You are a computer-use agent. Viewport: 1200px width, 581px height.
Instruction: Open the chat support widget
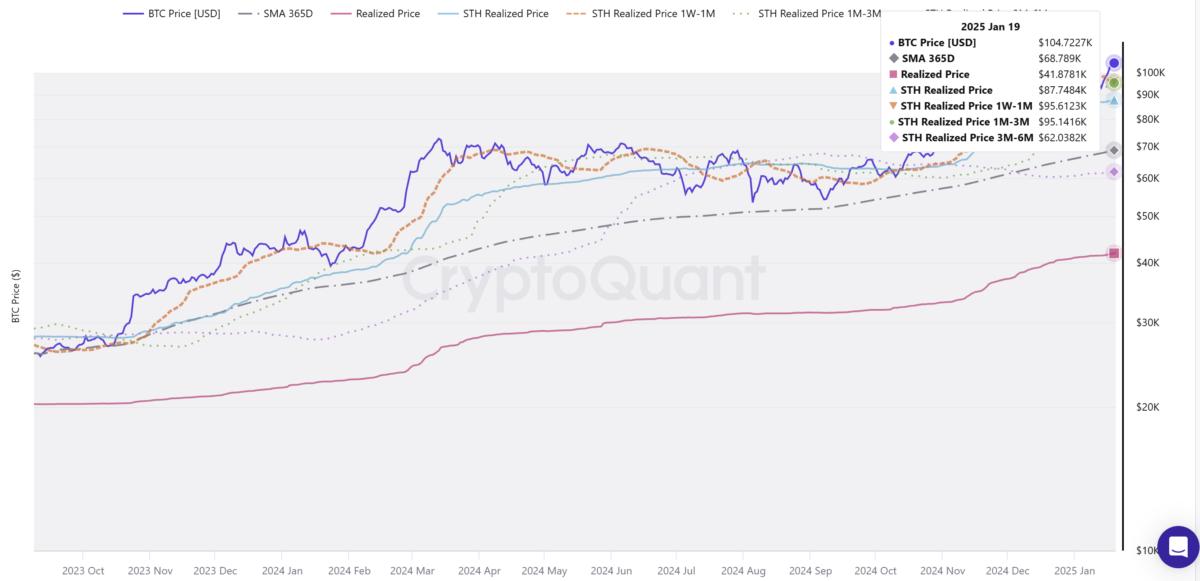[1177, 547]
